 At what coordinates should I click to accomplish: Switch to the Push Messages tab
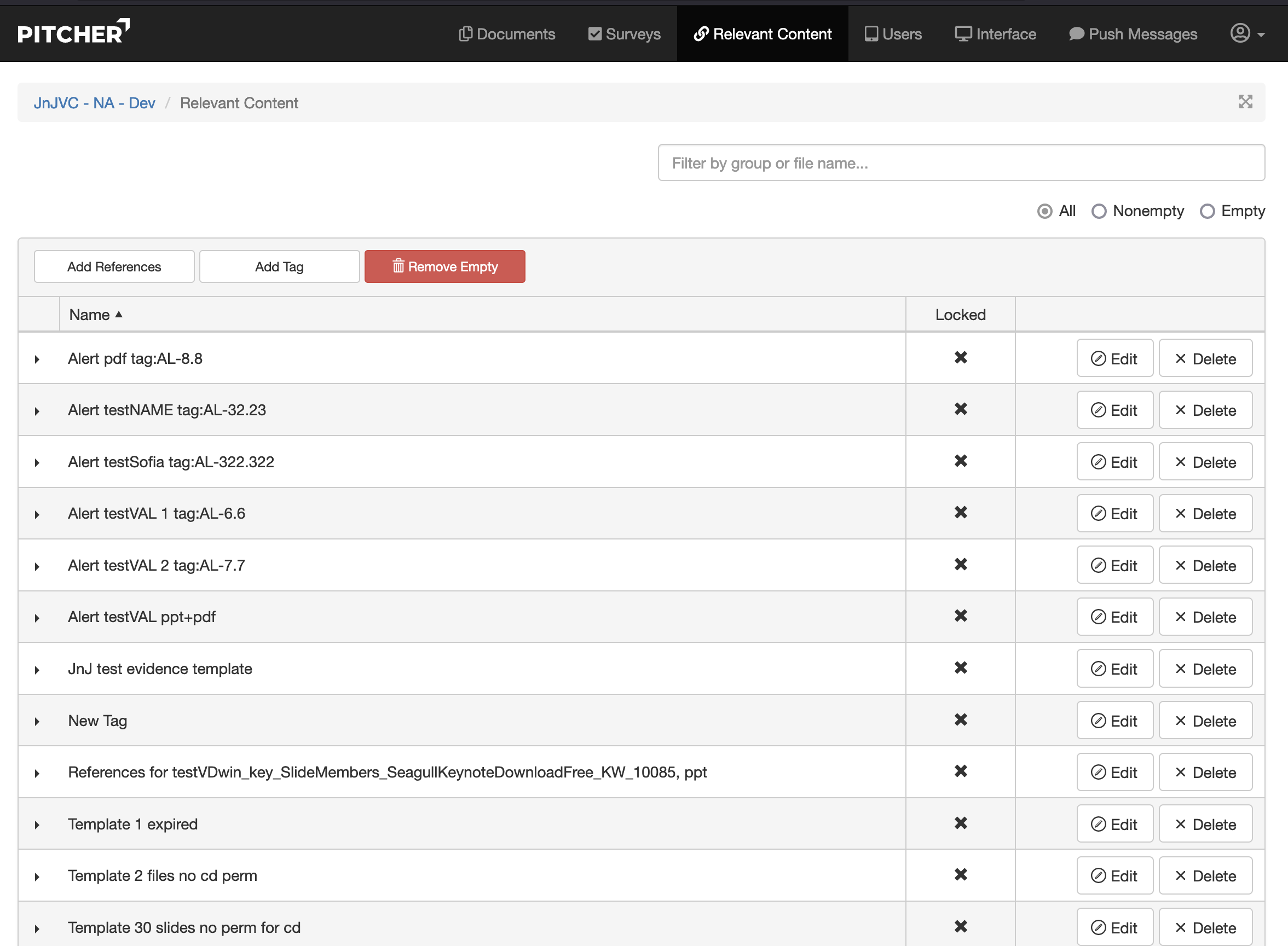click(x=1133, y=34)
